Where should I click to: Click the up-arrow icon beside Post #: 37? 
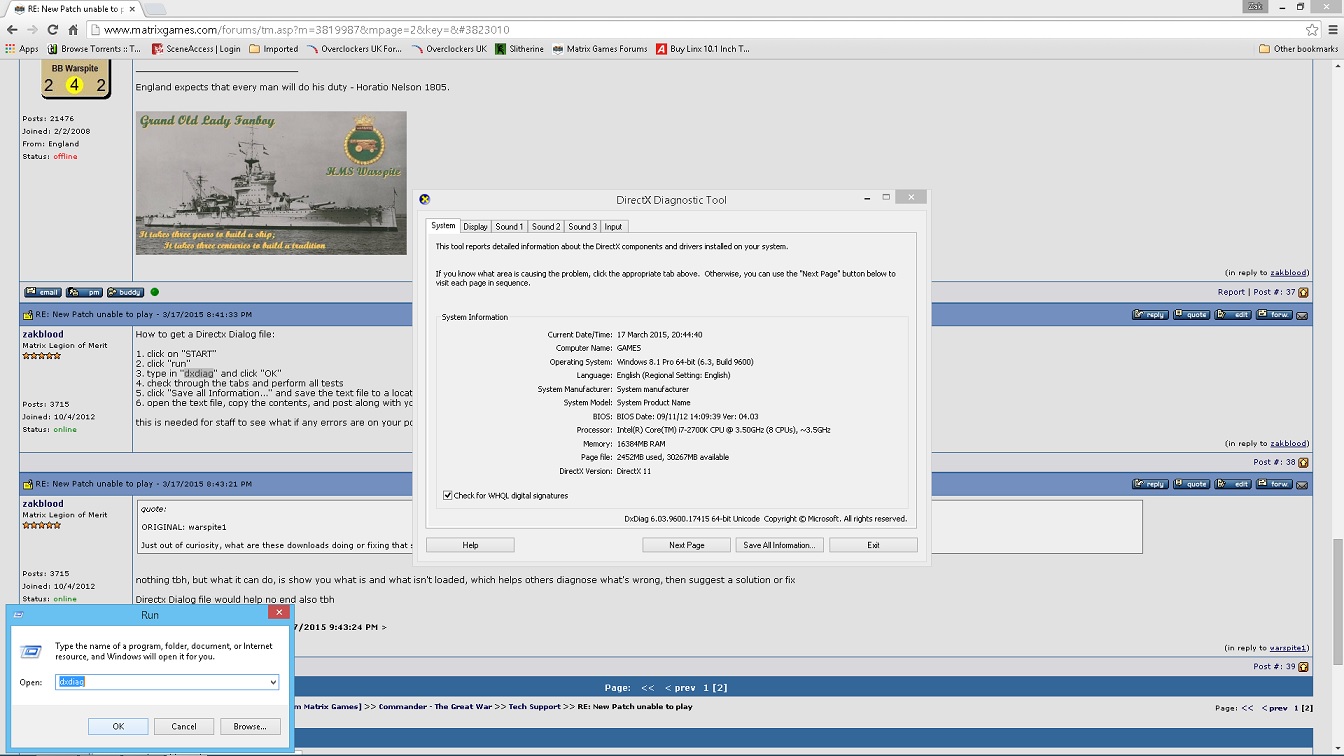(x=1303, y=293)
